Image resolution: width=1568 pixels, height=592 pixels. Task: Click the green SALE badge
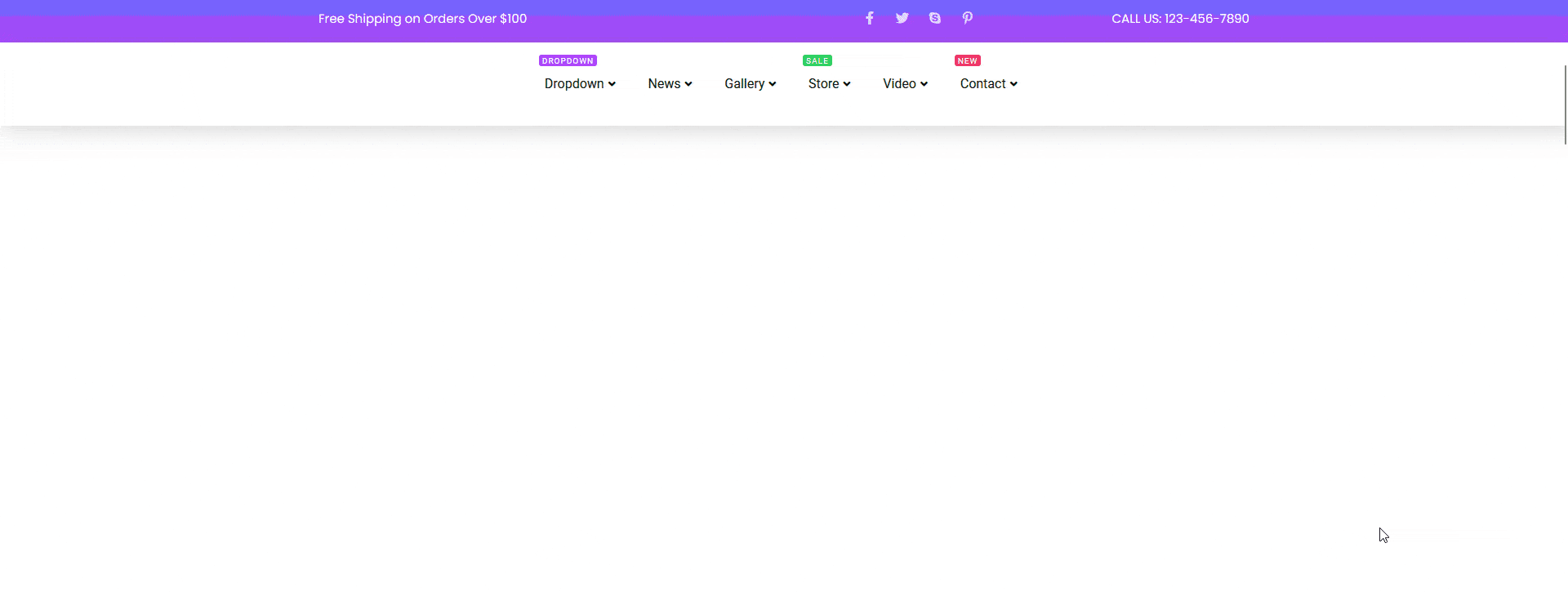coord(817,60)
